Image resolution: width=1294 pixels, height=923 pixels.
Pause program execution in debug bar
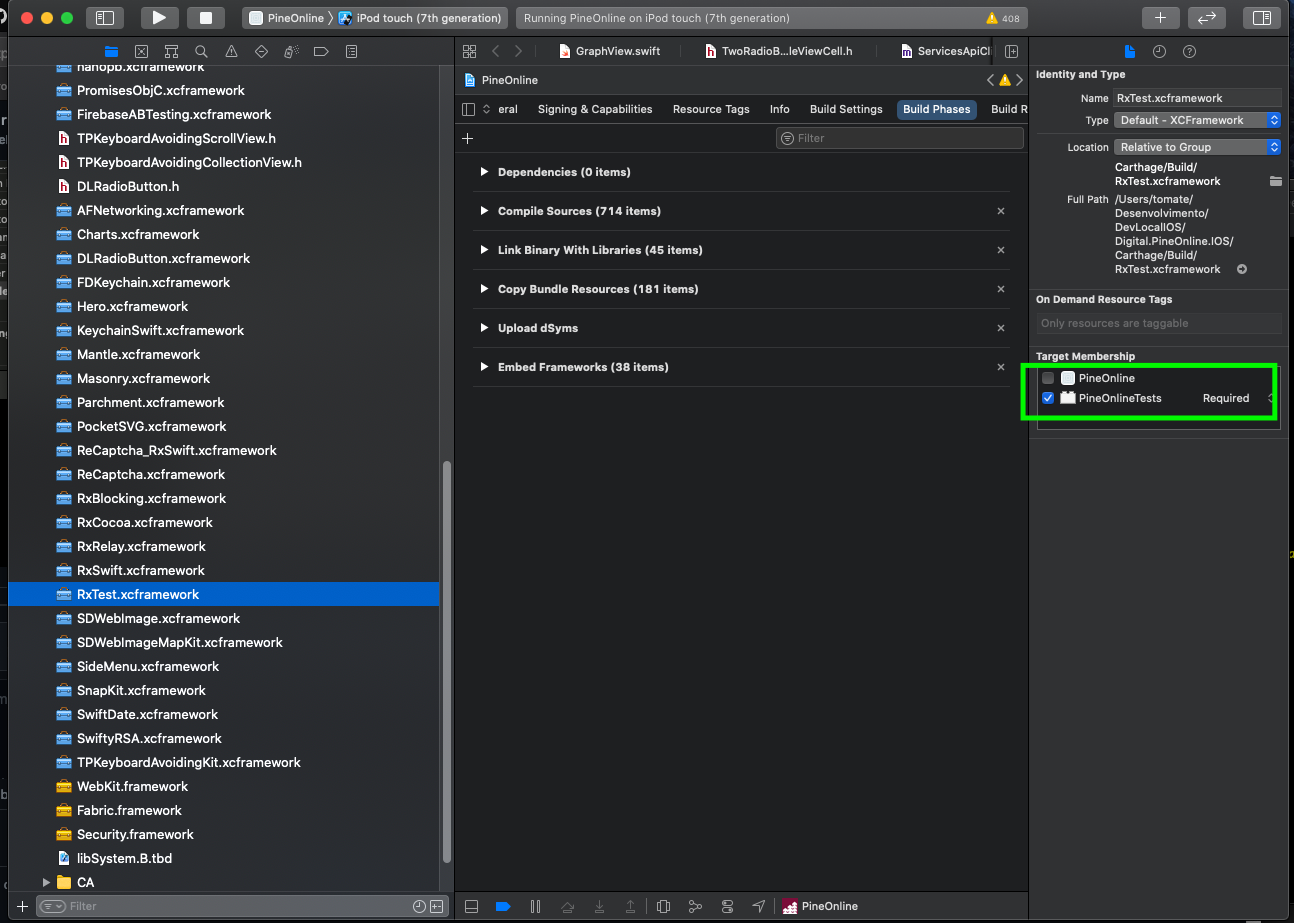click(535, 906)
